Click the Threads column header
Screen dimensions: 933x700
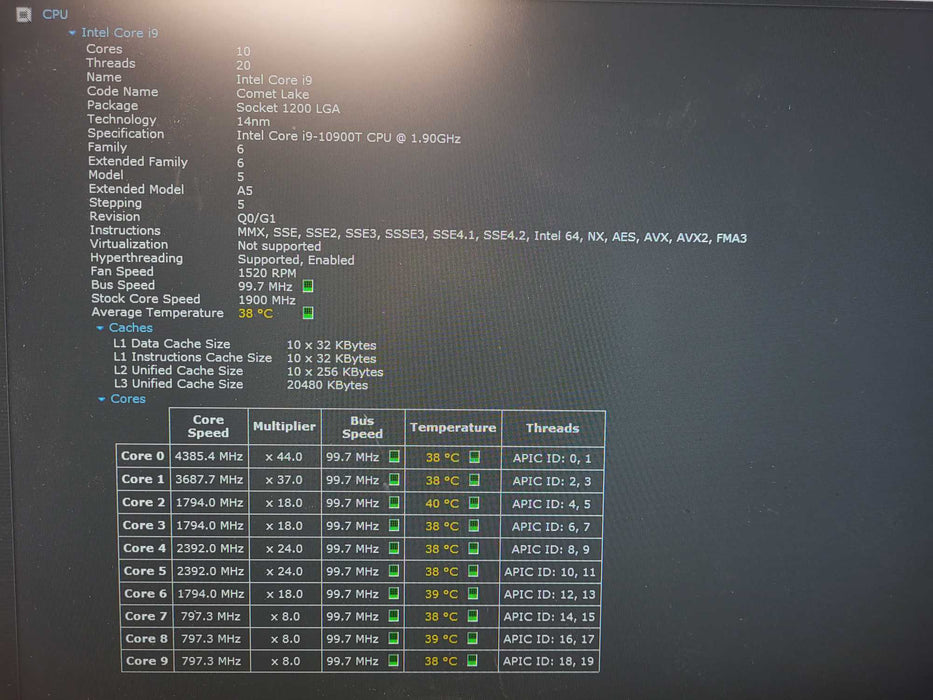(x=552, y=428)
